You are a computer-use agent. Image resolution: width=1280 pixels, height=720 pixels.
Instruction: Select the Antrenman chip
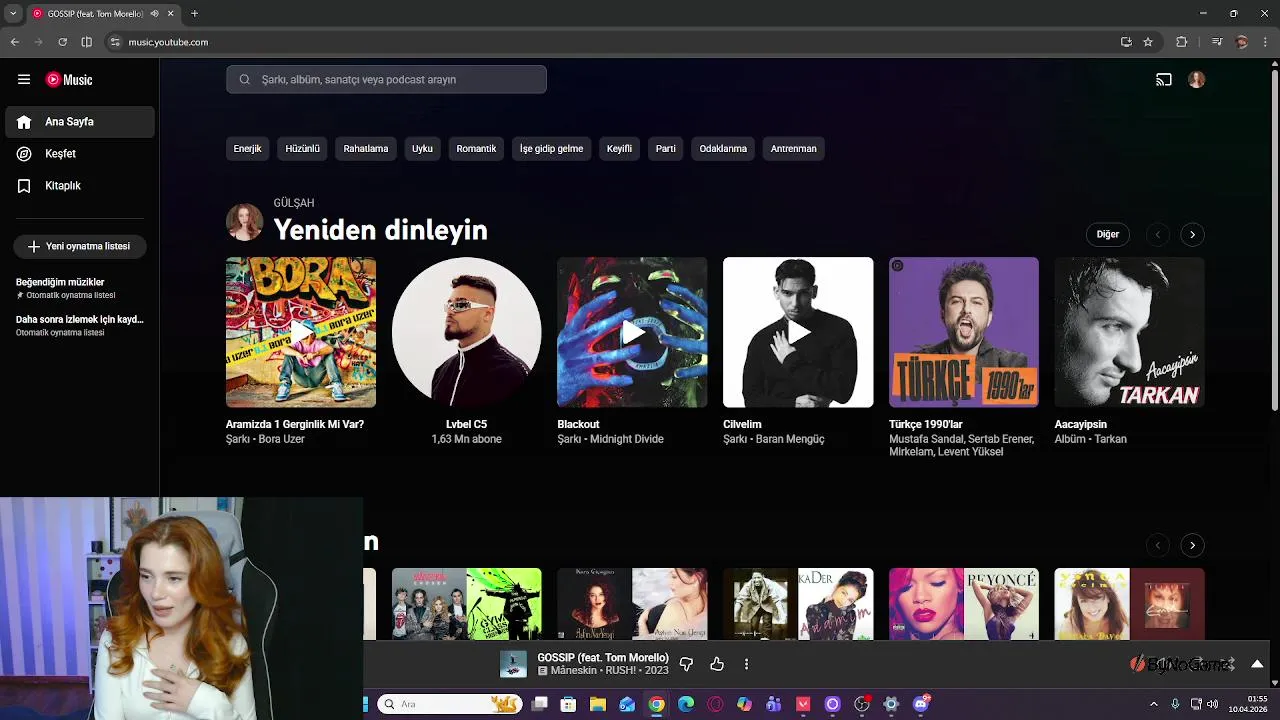(x=793, y=148)
